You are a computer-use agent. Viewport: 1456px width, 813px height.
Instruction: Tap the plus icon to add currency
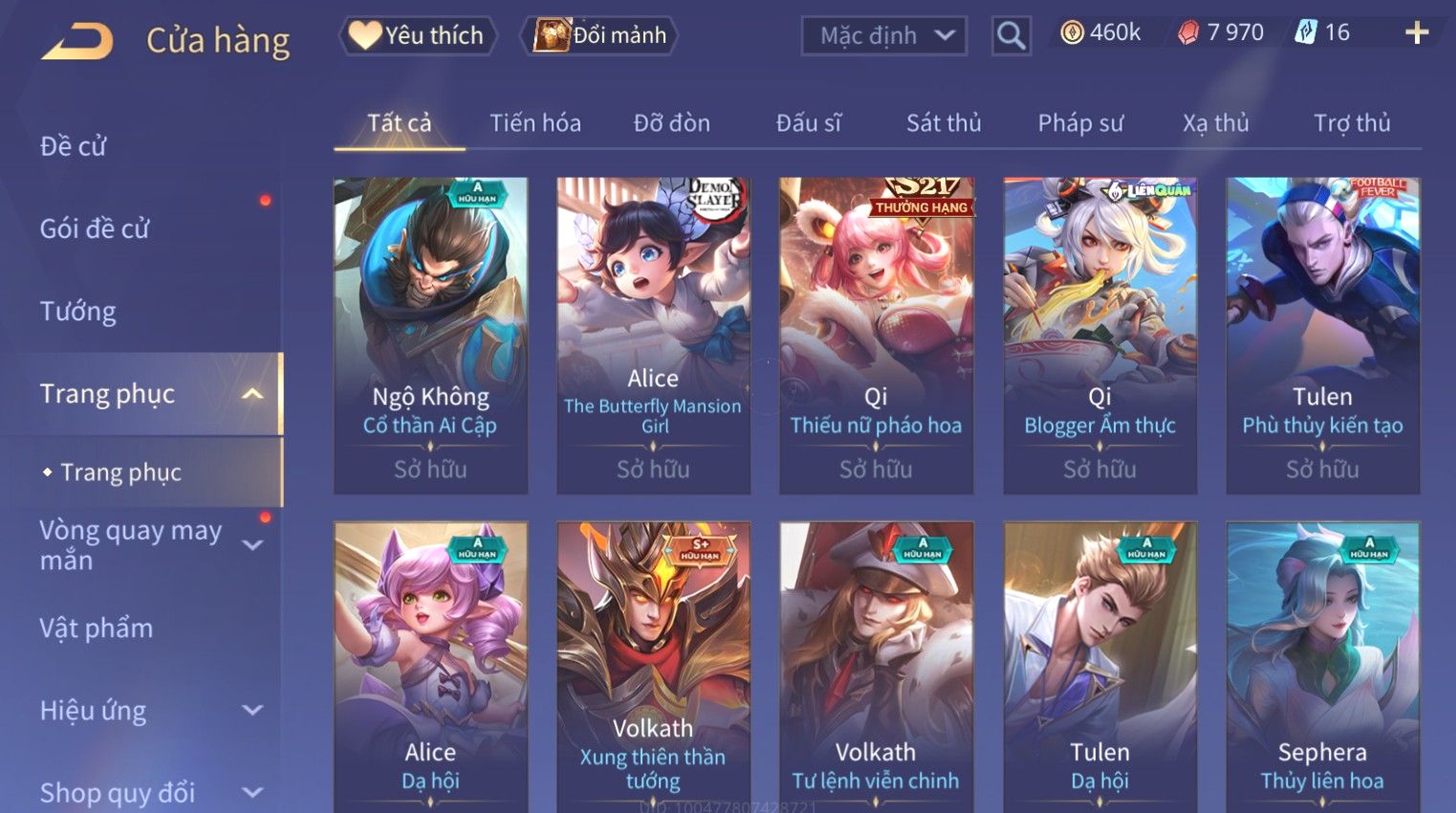point(1417,33)
